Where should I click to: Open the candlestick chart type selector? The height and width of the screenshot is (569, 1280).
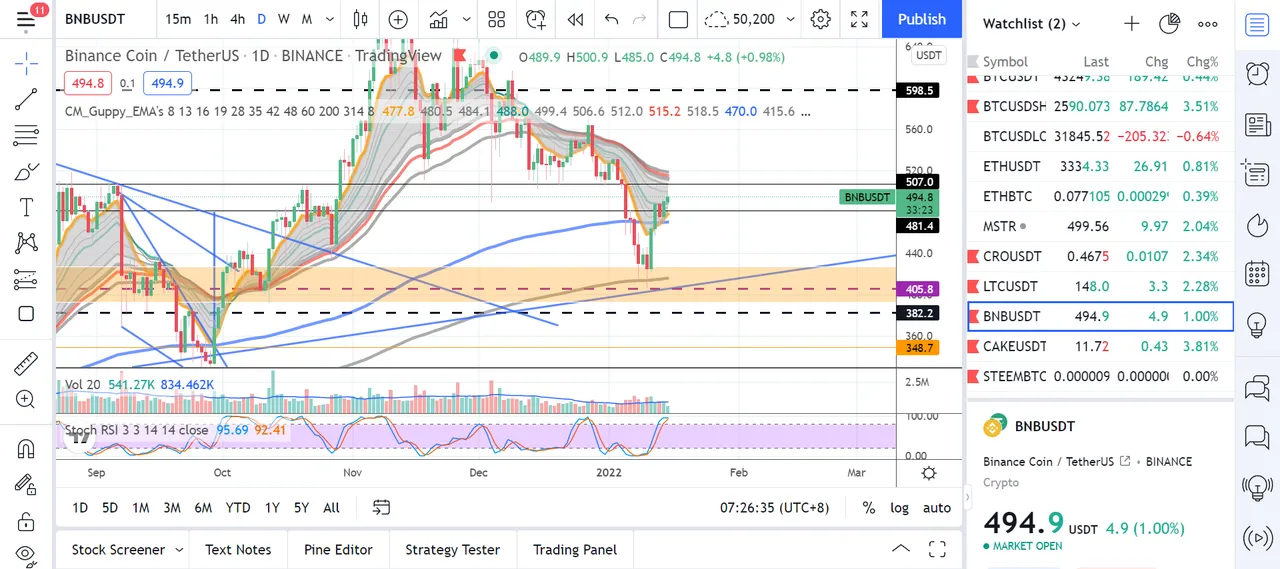pos(361,19)
